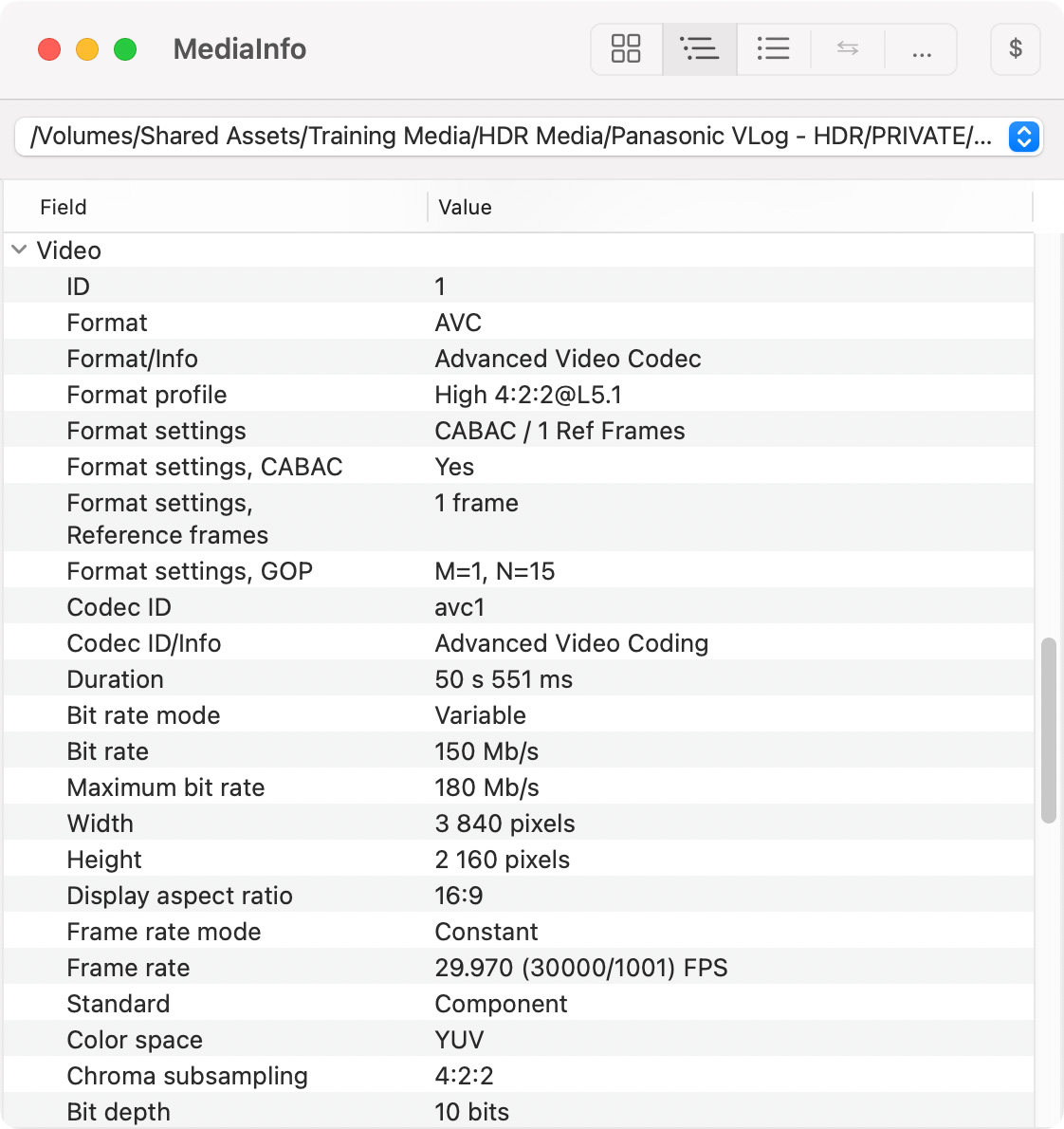
Task: Click the 'Advanced Video Codec' value
Action: [568, 359]
